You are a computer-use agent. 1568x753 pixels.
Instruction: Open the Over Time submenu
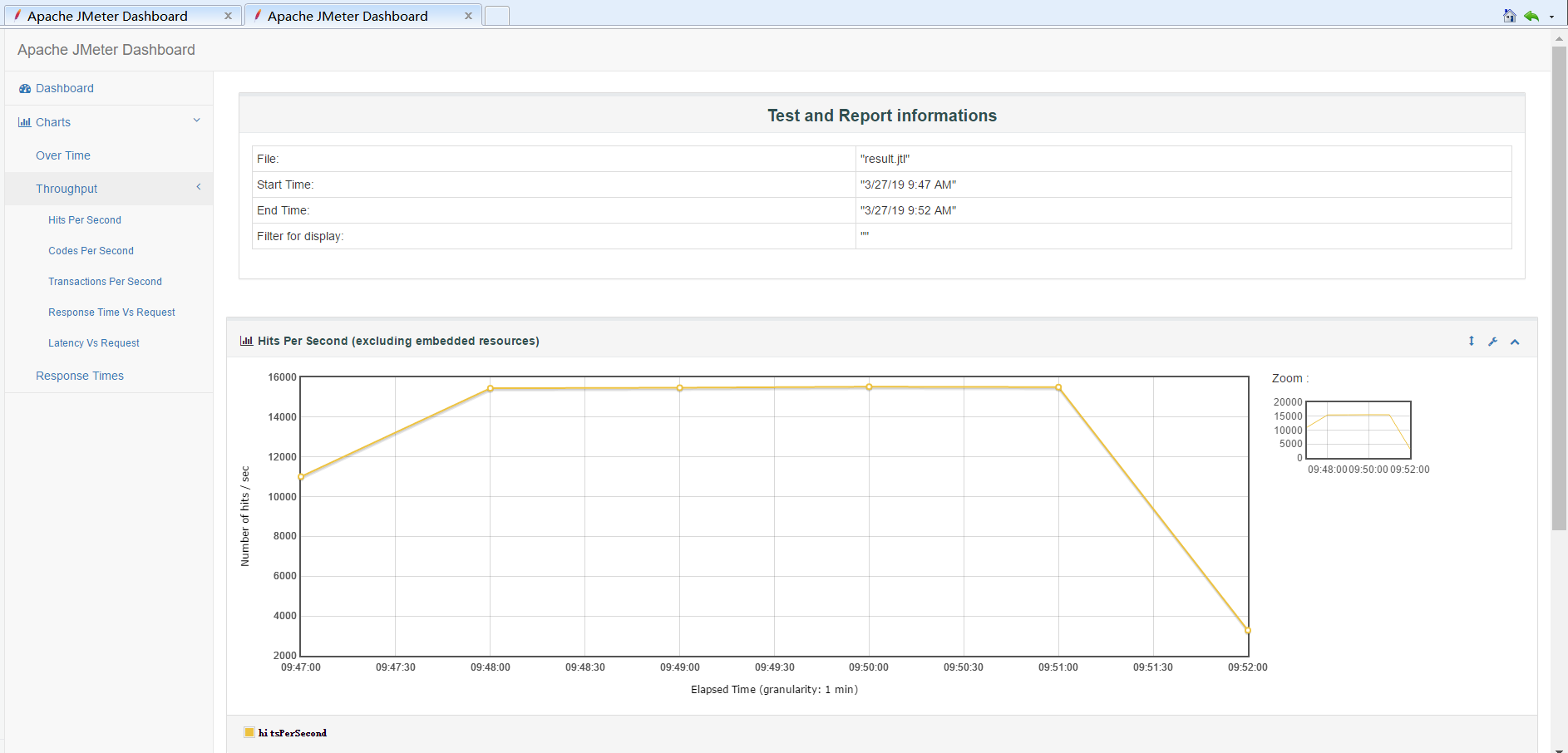[x=63, y=155]
